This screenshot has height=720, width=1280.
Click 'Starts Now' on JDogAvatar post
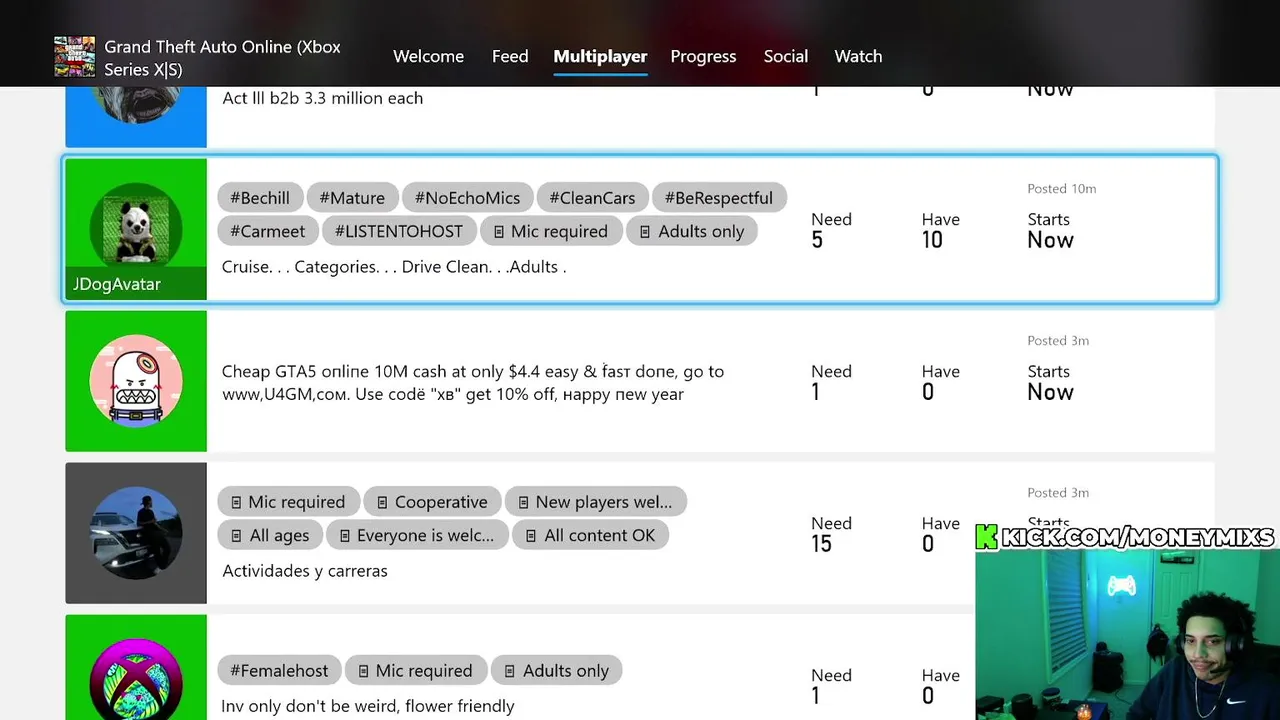1050,230
